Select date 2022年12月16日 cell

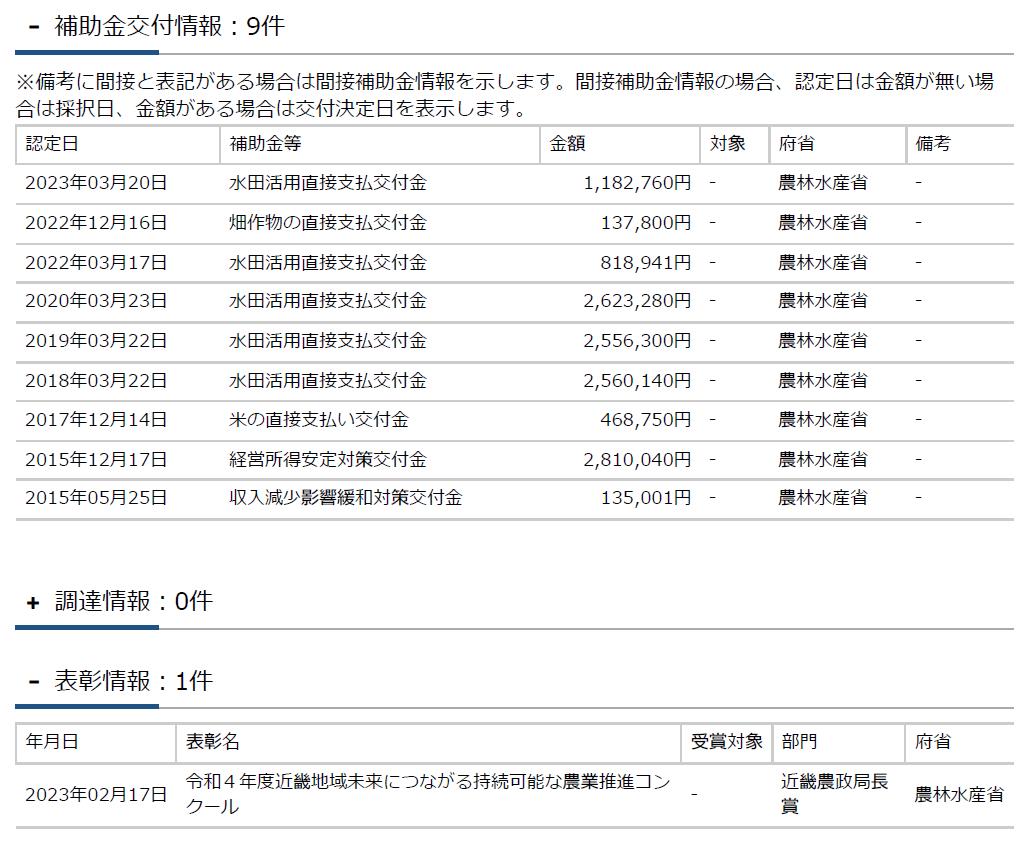click(x=96, y=223)
